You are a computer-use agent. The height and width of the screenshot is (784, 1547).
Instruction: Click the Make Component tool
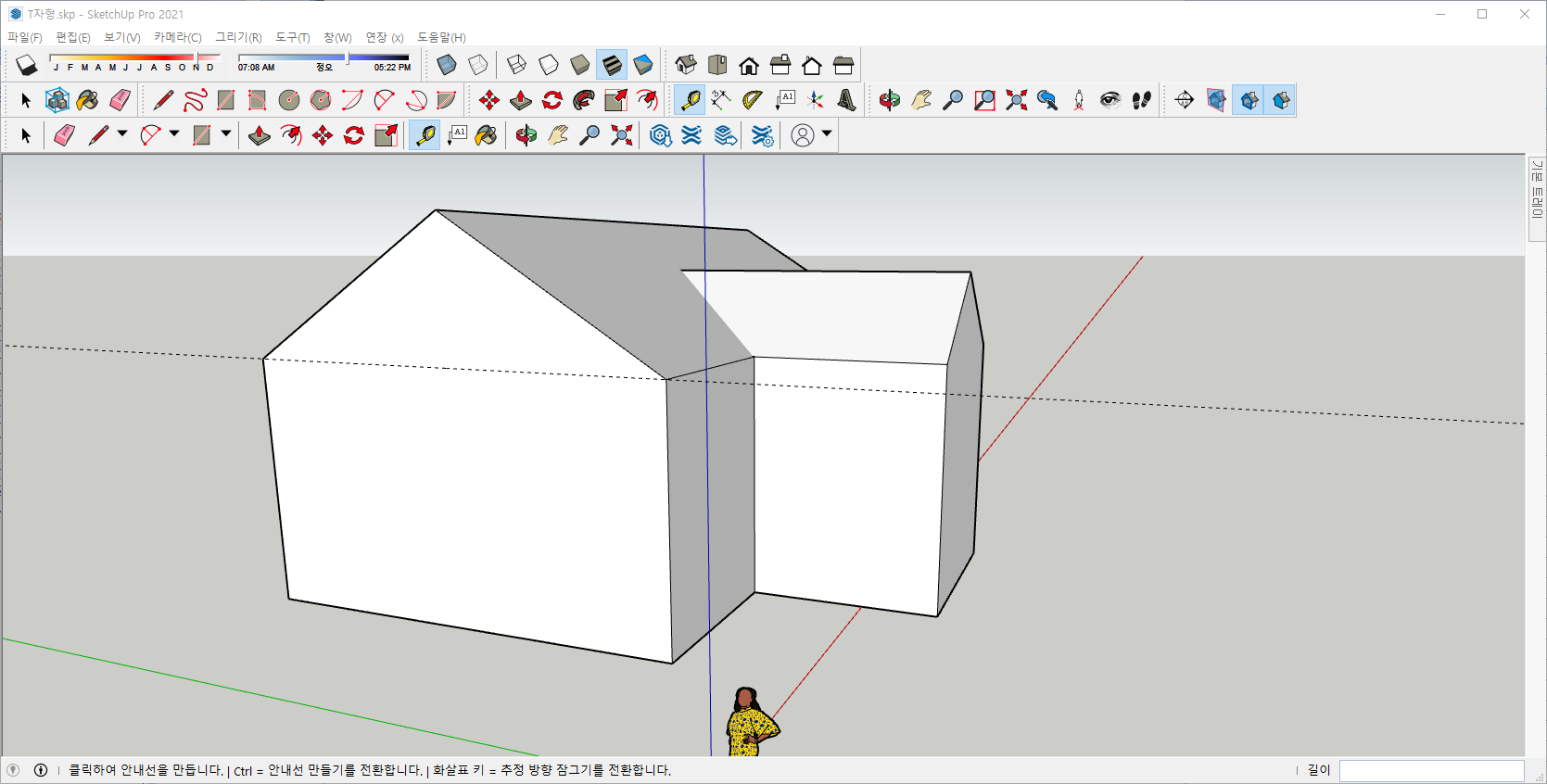57,100
